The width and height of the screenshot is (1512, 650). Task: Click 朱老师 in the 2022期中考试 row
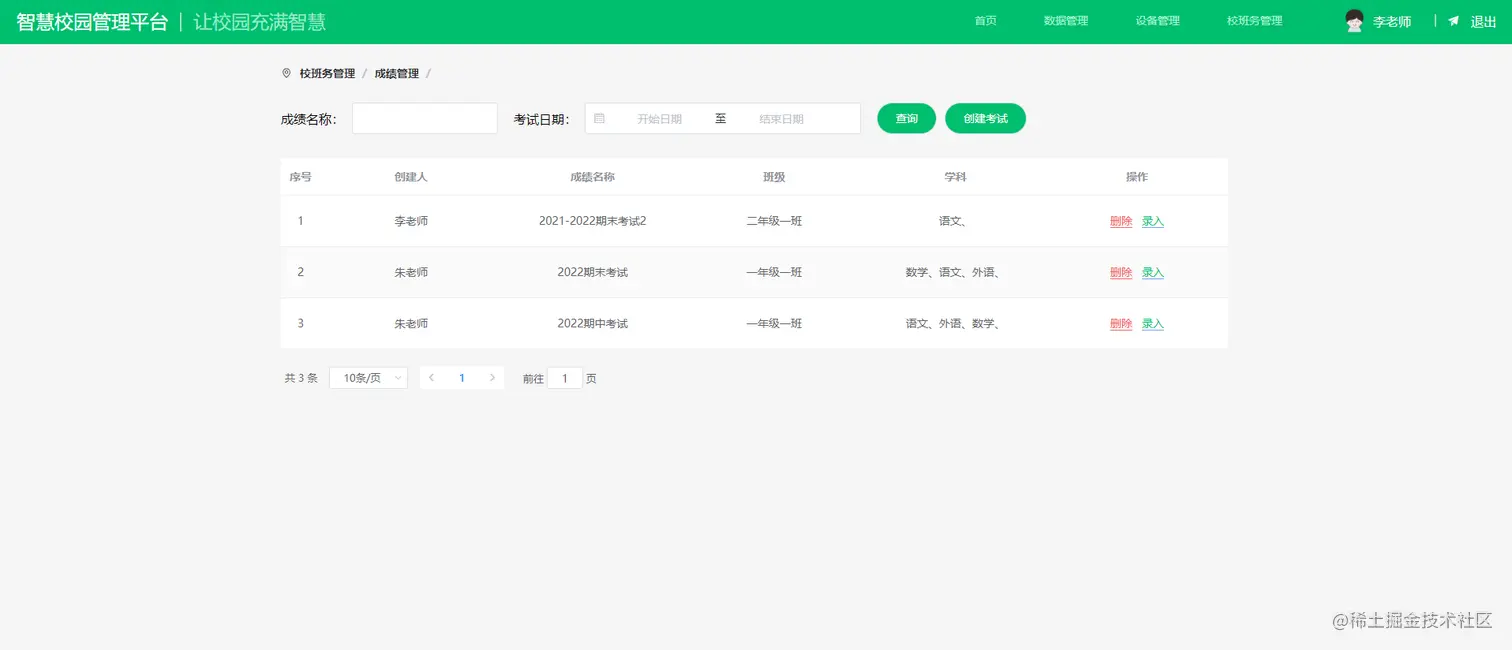411,323
